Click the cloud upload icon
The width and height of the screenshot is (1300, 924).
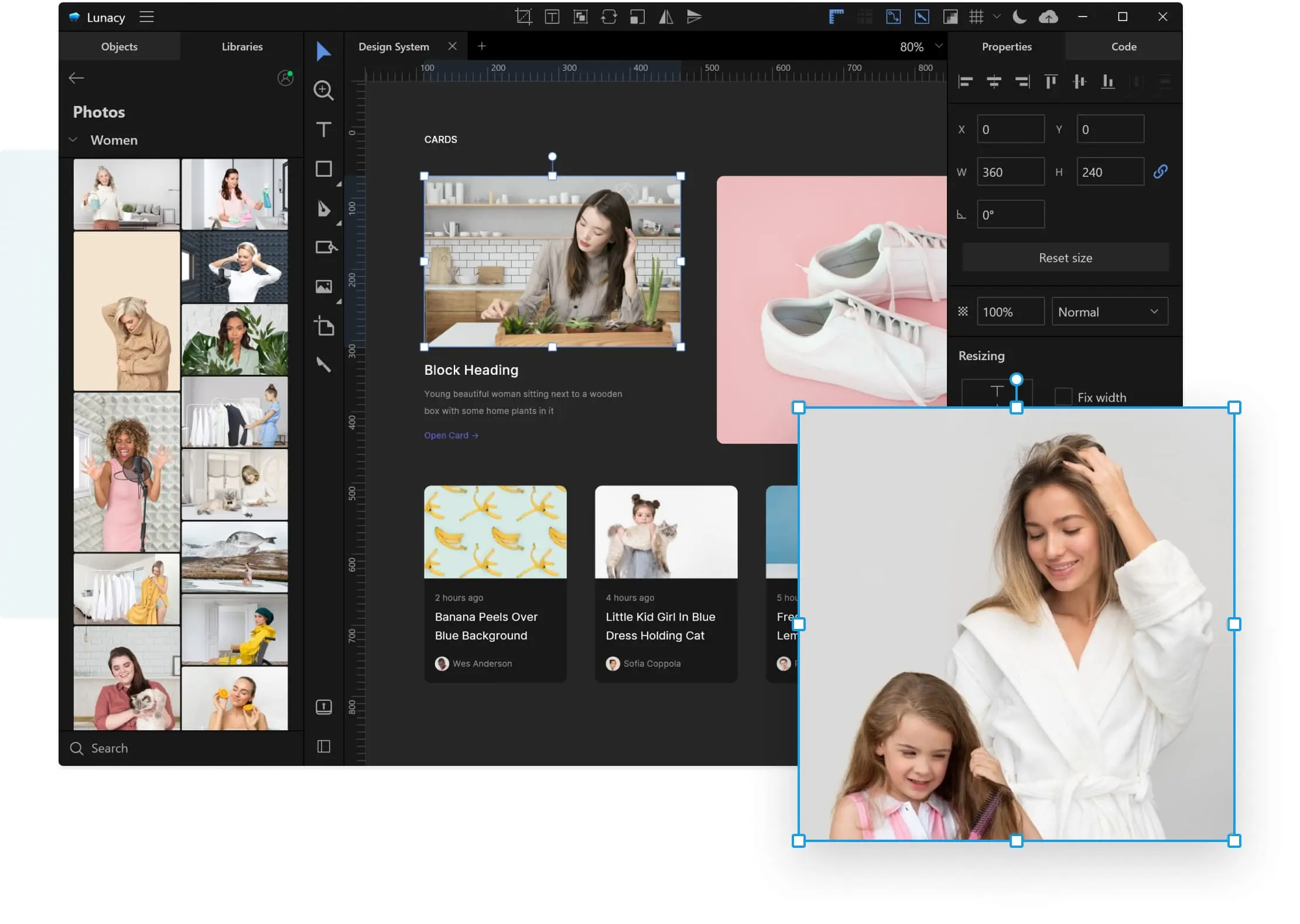pyautogui.click(x=1048, y=17)
